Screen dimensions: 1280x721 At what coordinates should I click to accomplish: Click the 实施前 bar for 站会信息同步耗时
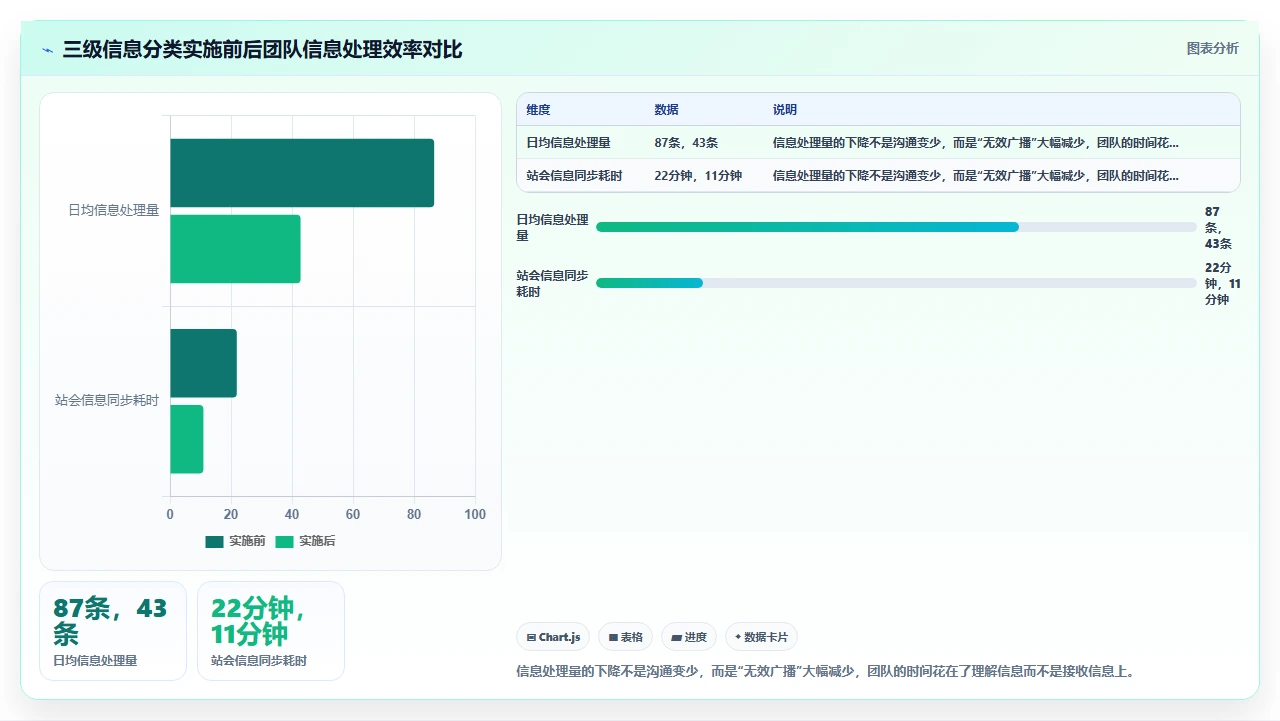203,363
